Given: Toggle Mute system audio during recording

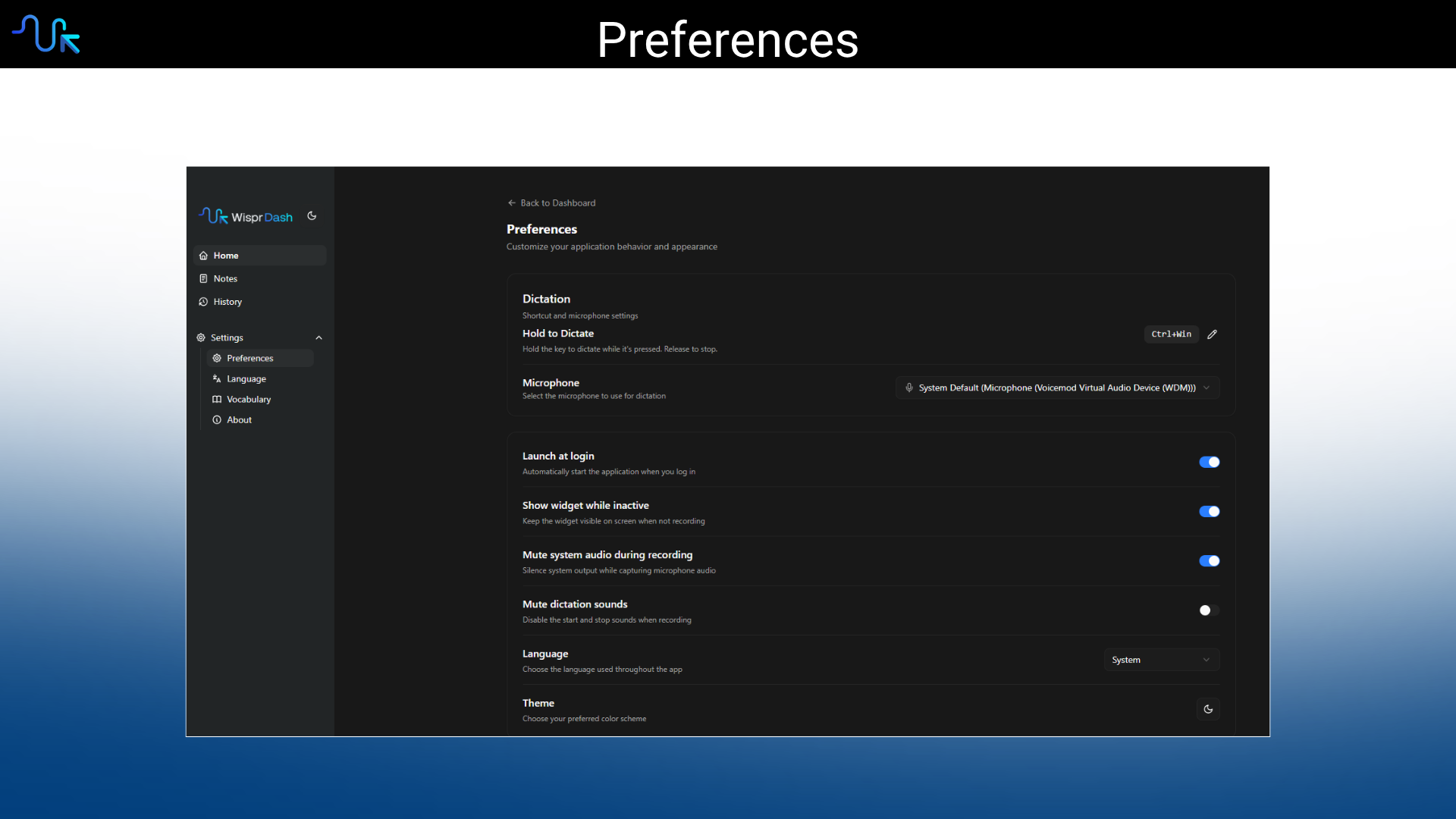Looking at the screenshot, I should [1209, 560].
